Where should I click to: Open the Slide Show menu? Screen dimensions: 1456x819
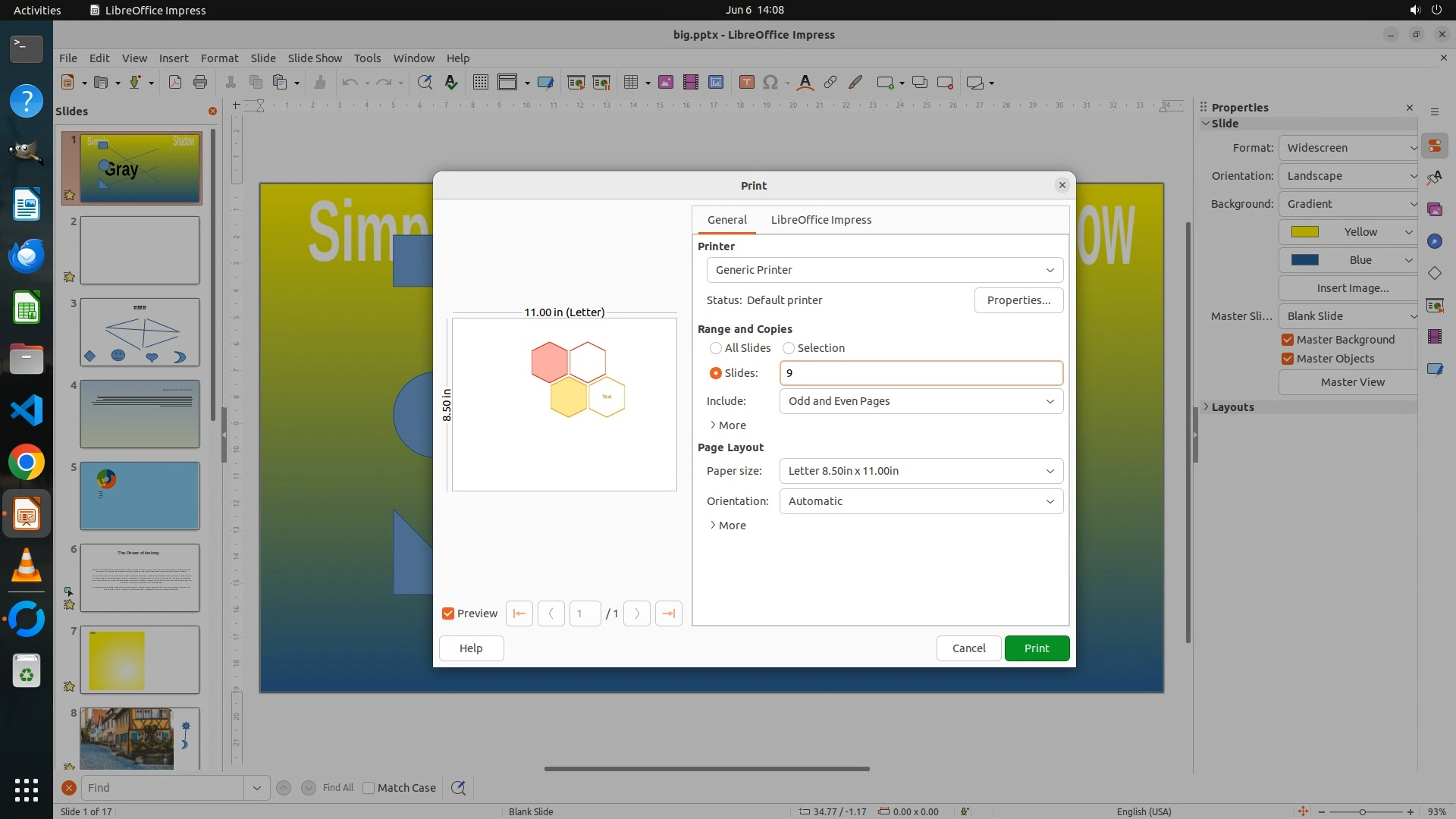pyautogui.click(x=314, y=58)
